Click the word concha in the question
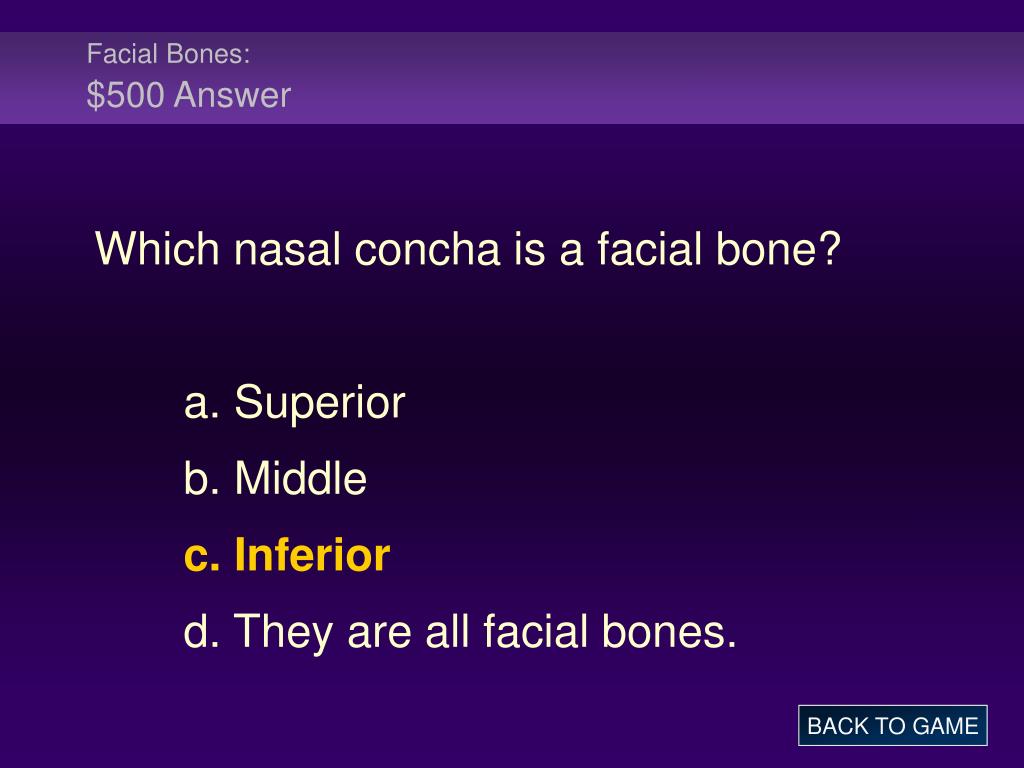The image size is (1024, 768). click(427, 249)
